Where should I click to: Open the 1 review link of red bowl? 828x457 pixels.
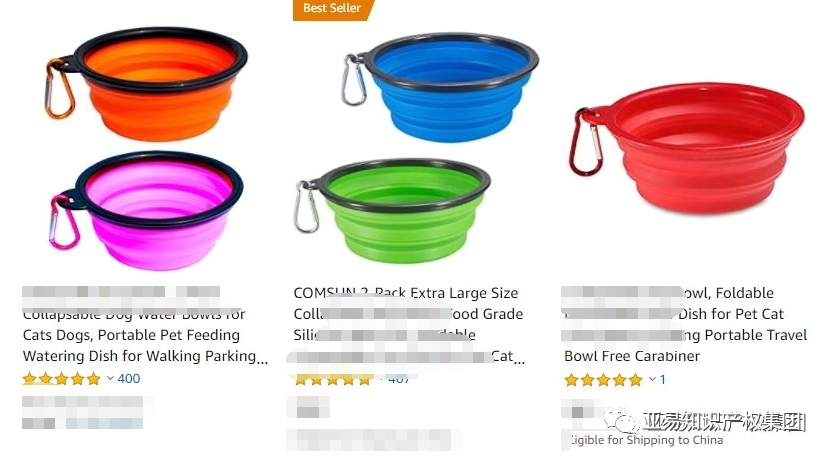pyautogui.click(x=662, y=379)
